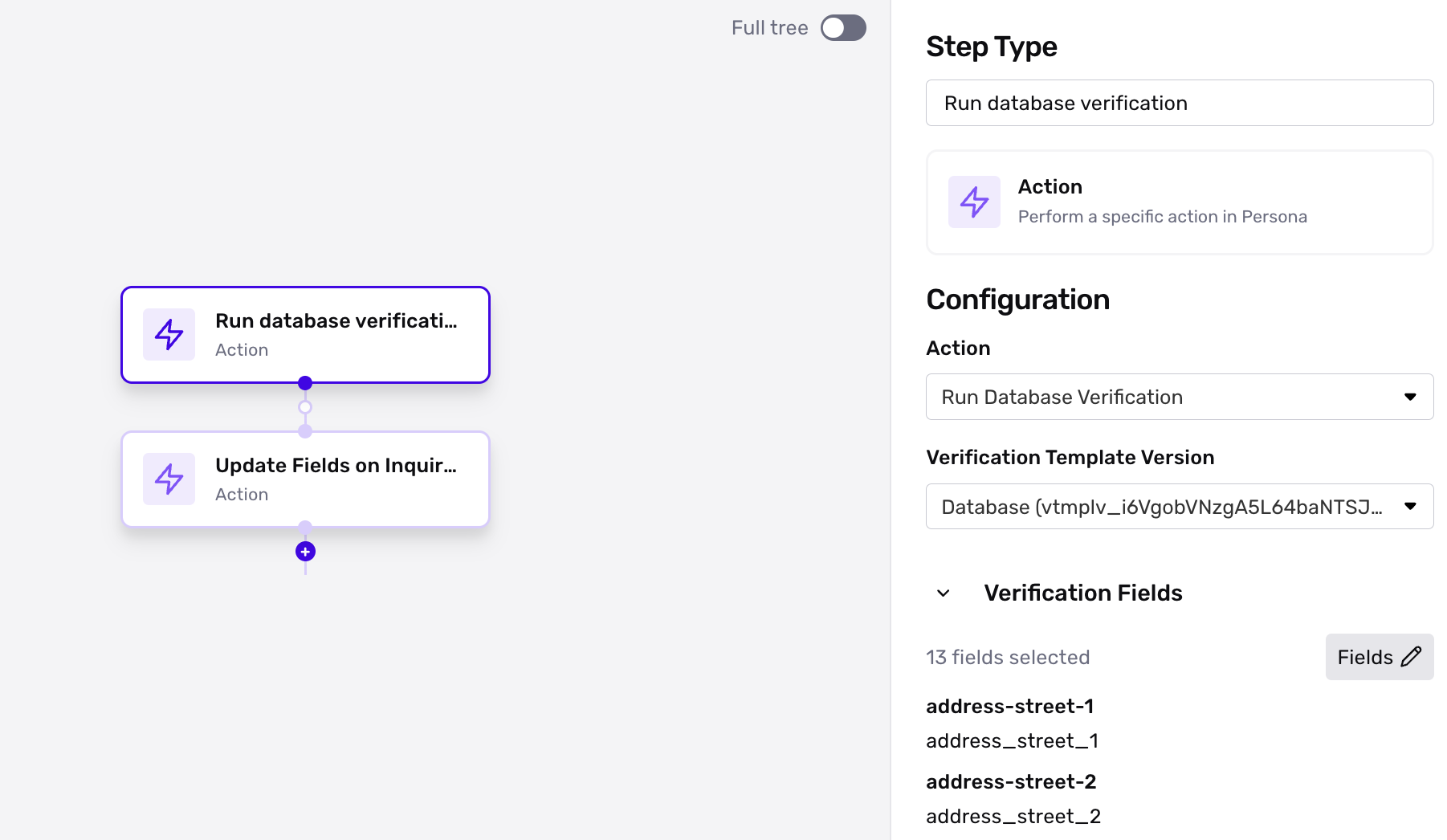Select the Update Fields on Inquiry step node
This screenshot has width=1447, height=840.
coord(305,479)
